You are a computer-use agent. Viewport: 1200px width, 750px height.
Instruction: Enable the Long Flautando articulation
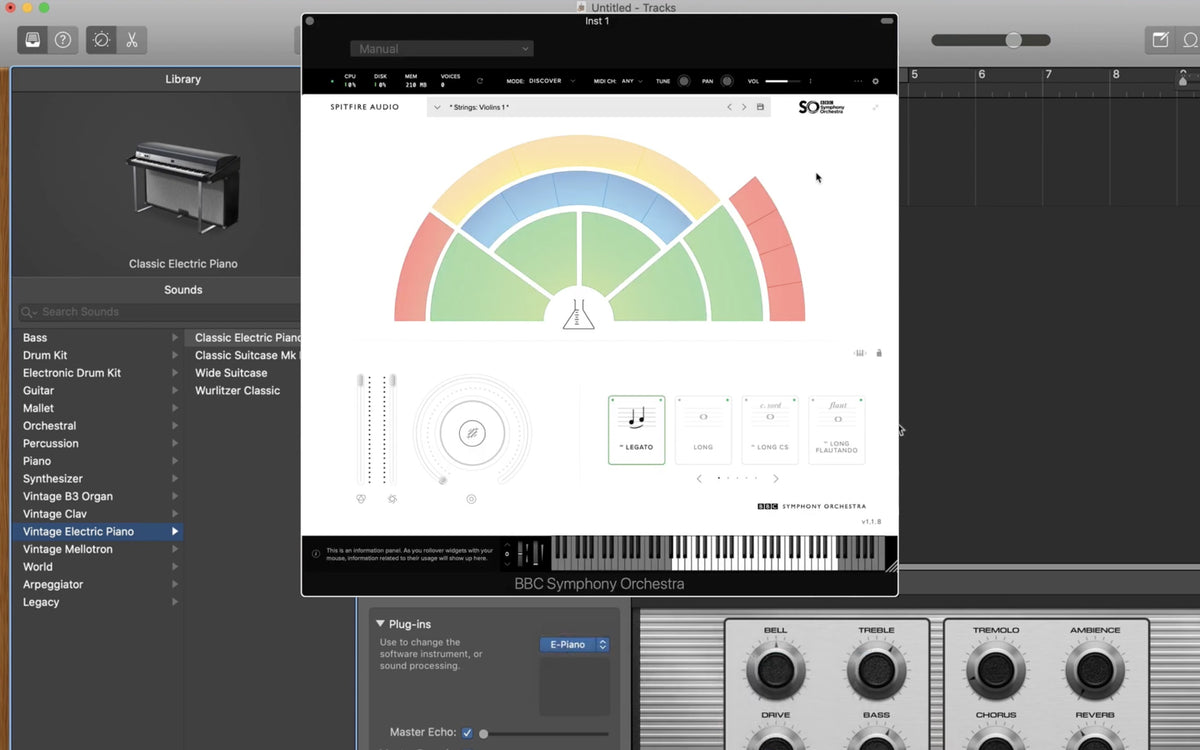pyautogui.click(x=837, y=430)
